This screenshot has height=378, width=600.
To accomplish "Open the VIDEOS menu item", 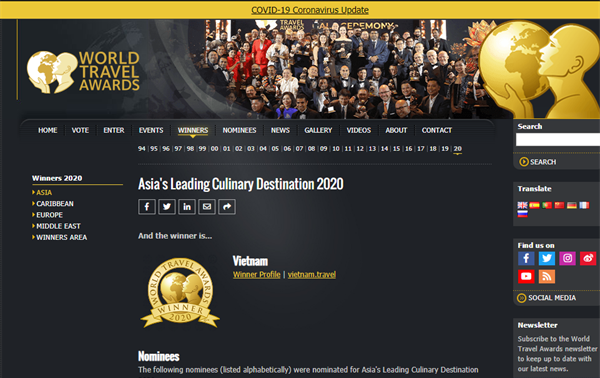I will click(359, 130).
